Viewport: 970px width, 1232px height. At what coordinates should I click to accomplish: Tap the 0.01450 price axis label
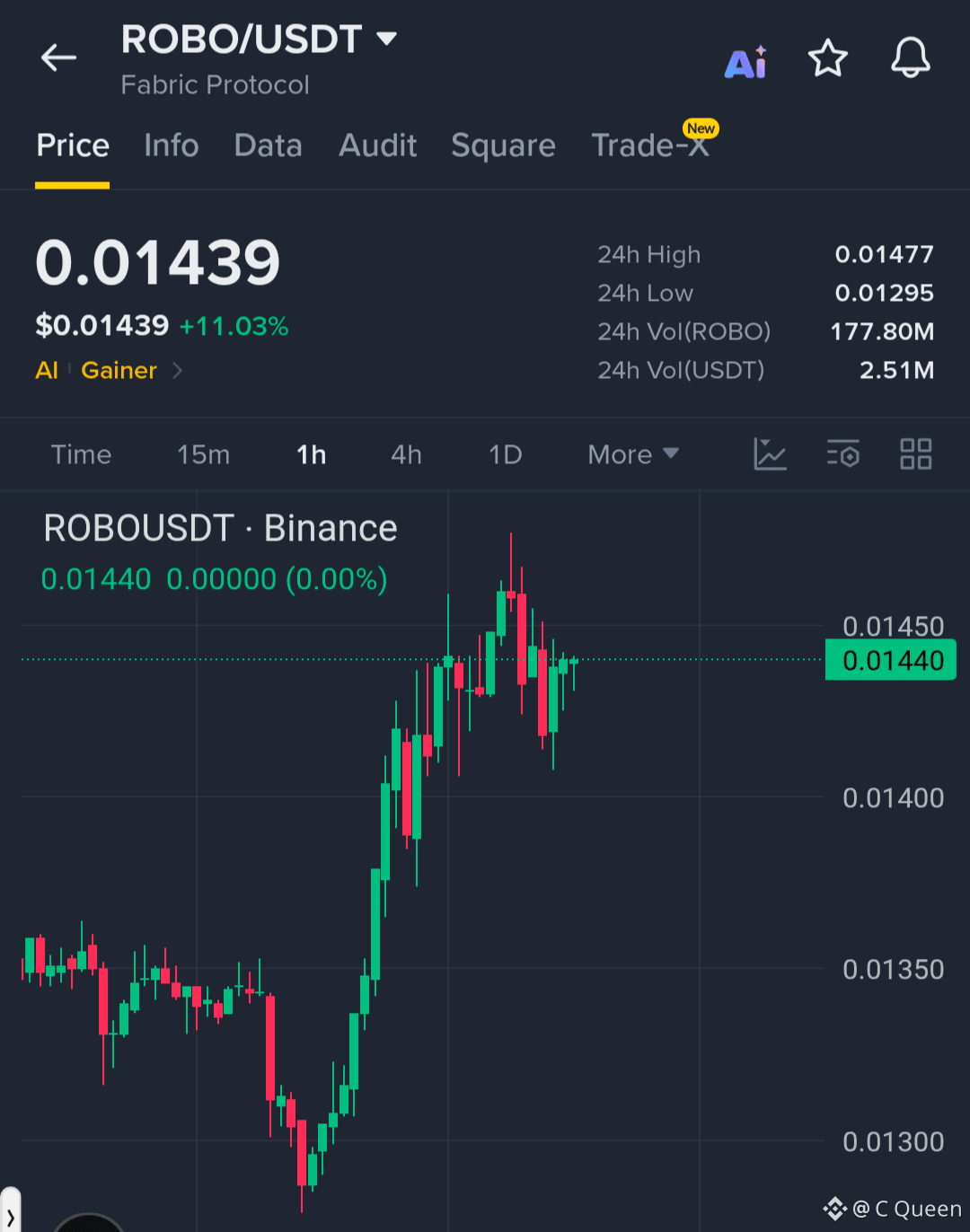[893, 626]
